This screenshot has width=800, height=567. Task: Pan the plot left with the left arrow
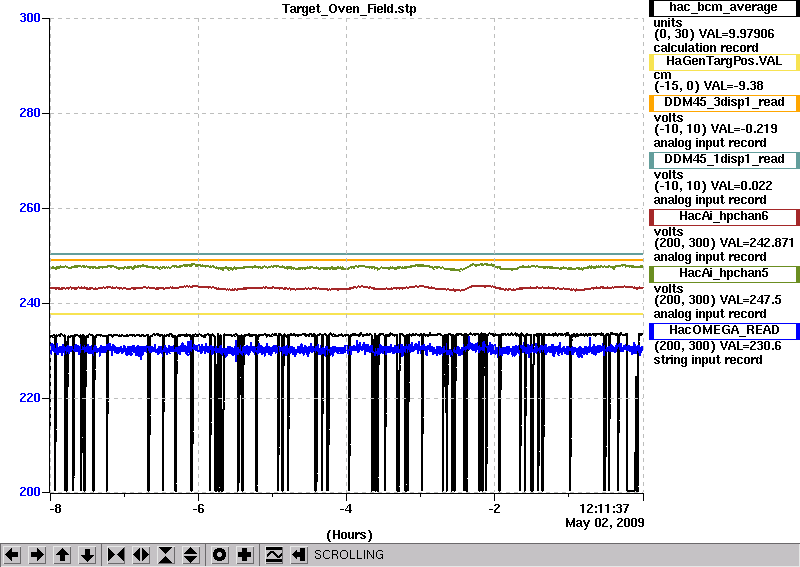[12, 555]
